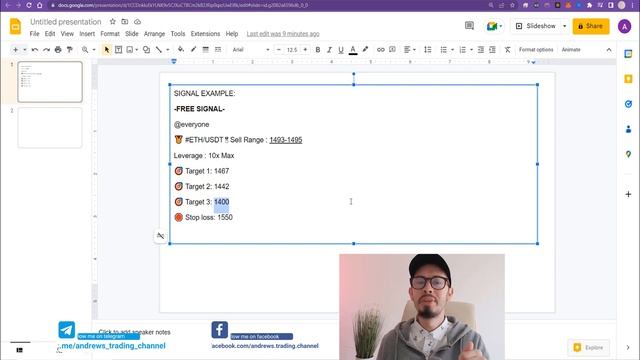
Task: Select the blank slide 2 thumbnail
Action: pyautogui.click(x=50, y=128)
